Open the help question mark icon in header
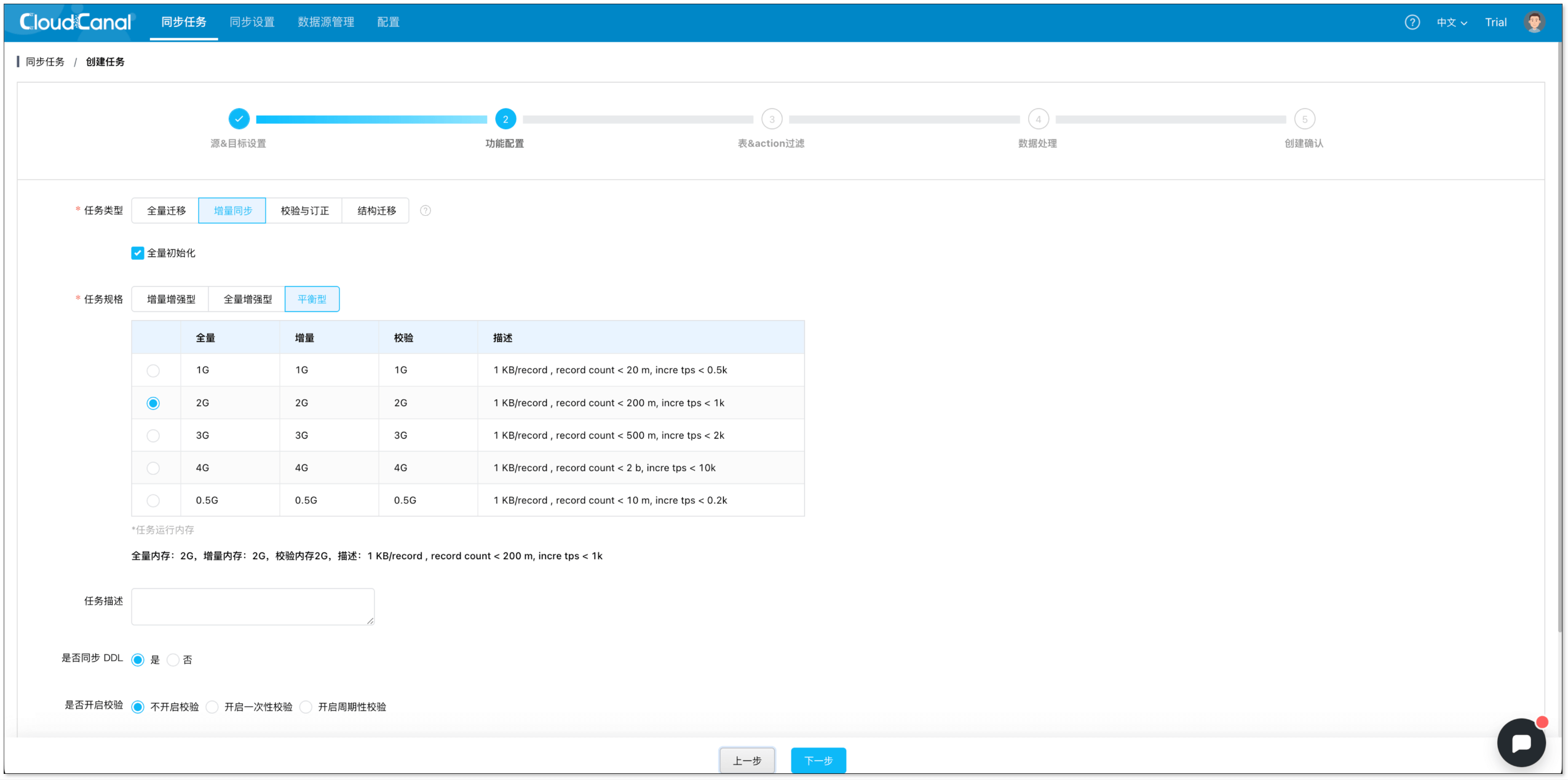Screen dimensions: 1568x780 (1412, 22)
